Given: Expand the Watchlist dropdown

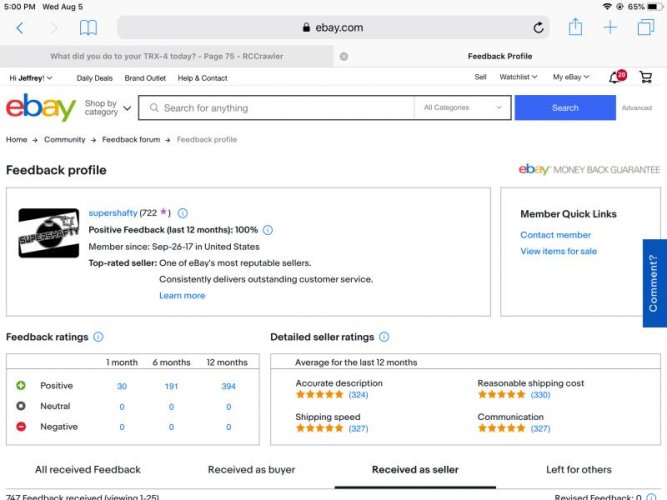Looking at the screenshot, I should 518,77.
